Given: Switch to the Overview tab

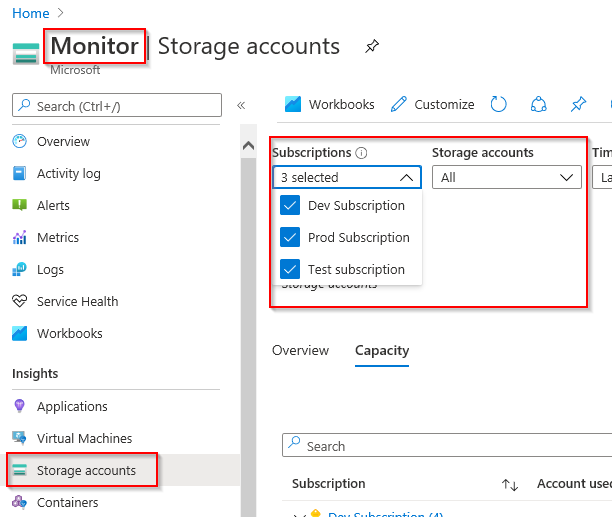Looking at the screenshot, I should 301,350.
